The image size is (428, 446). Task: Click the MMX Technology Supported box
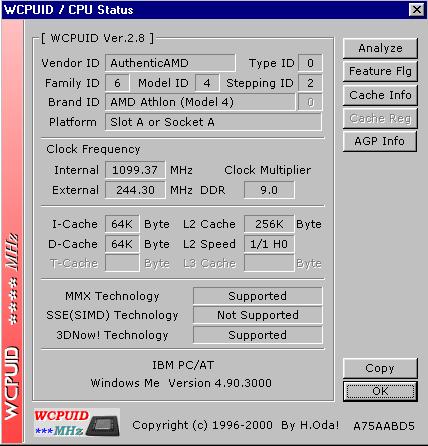pyautogui.click(x=258, y=296)
